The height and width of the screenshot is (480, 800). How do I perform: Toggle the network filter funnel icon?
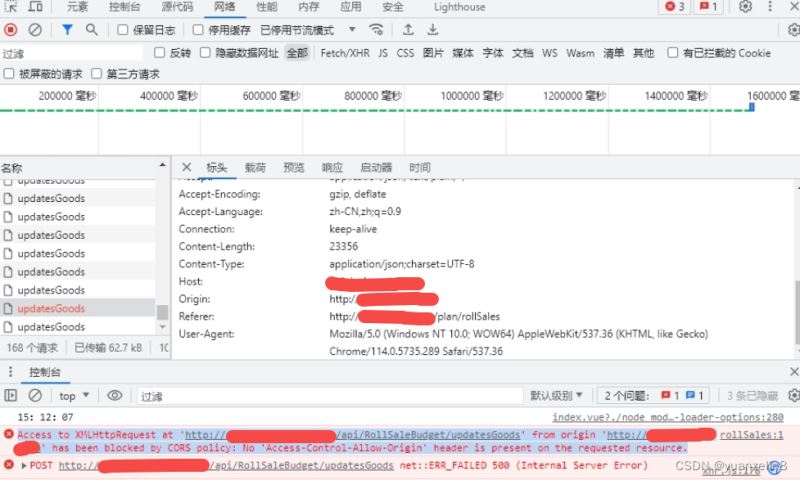(67, 30)
